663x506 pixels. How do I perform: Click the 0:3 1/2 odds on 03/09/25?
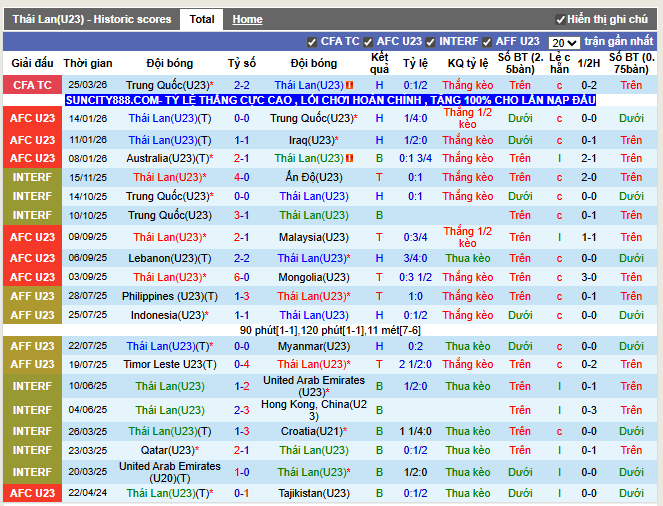(x=415, y=277)
